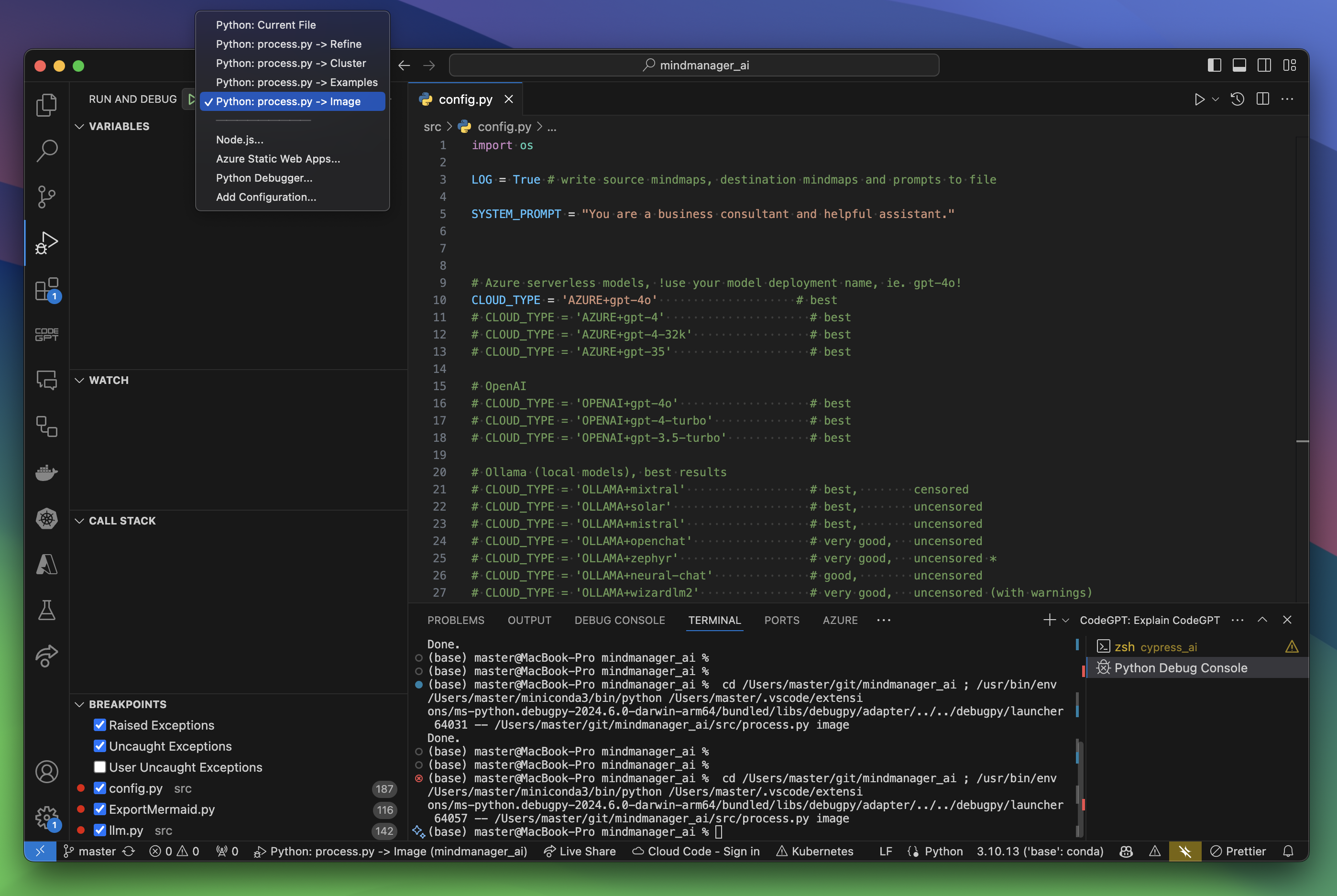This screenshot has width=1337, height=896.
Task: Click the Run and Debug icon in sidebar
Action: pos(47,244)
